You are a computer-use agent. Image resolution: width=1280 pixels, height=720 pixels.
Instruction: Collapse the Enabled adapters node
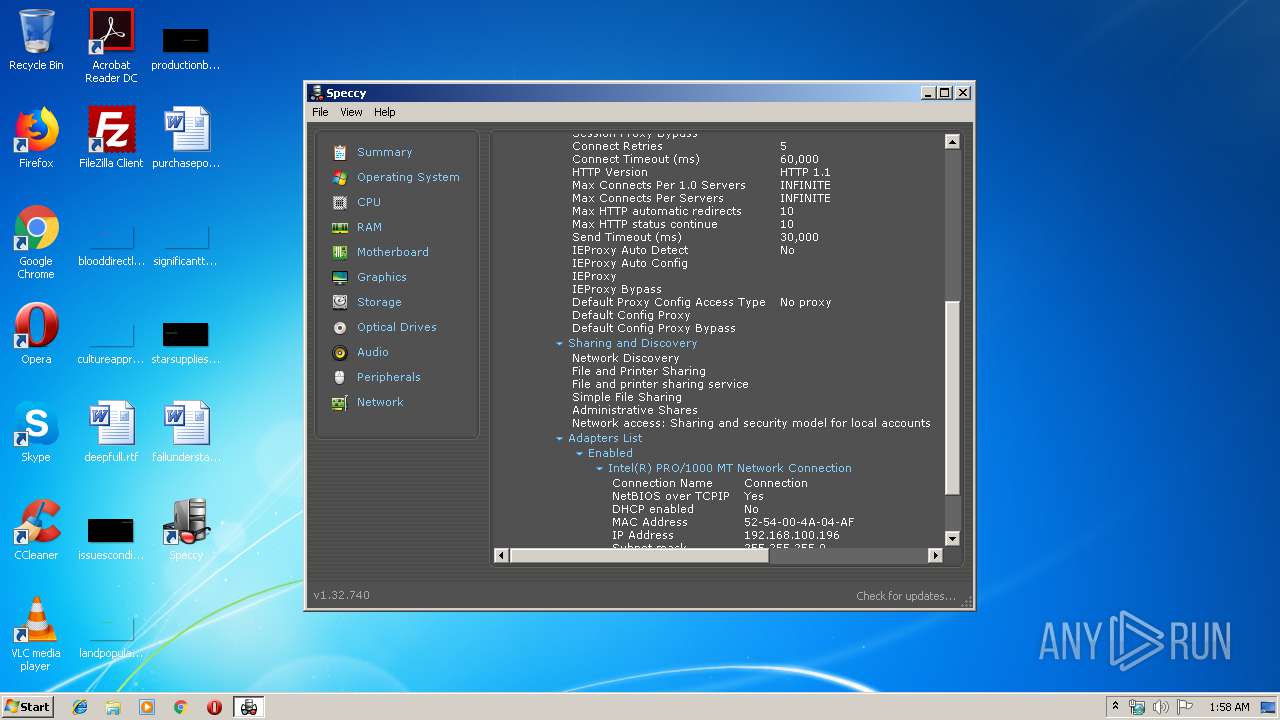point(580,454)
